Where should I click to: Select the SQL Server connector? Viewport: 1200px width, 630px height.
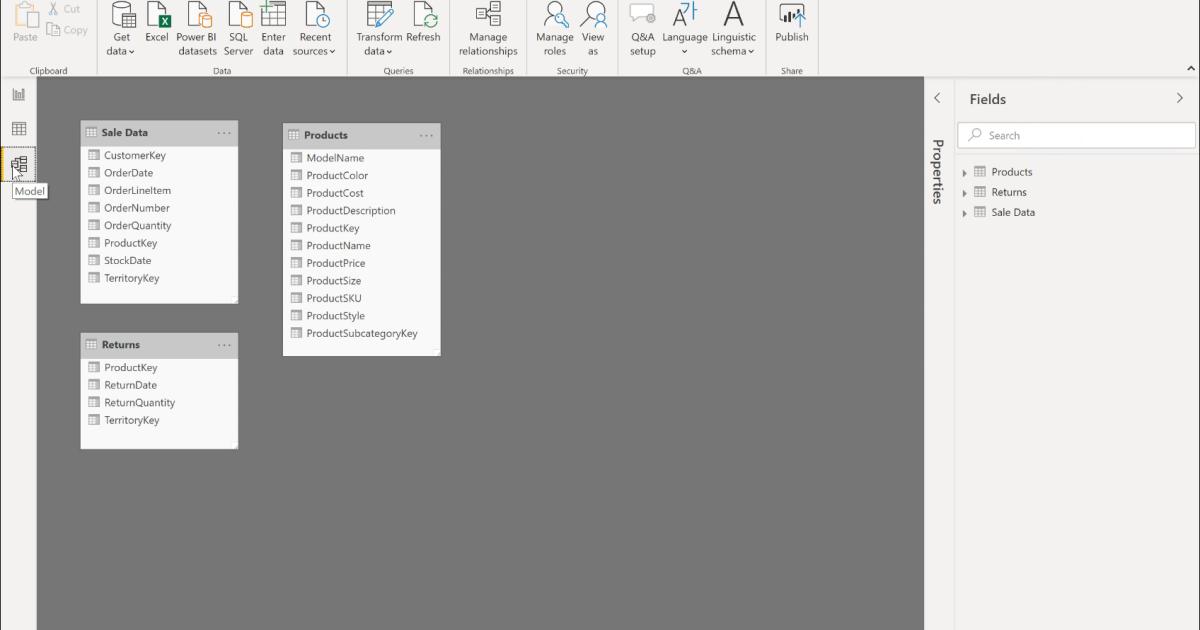(238, 28)
